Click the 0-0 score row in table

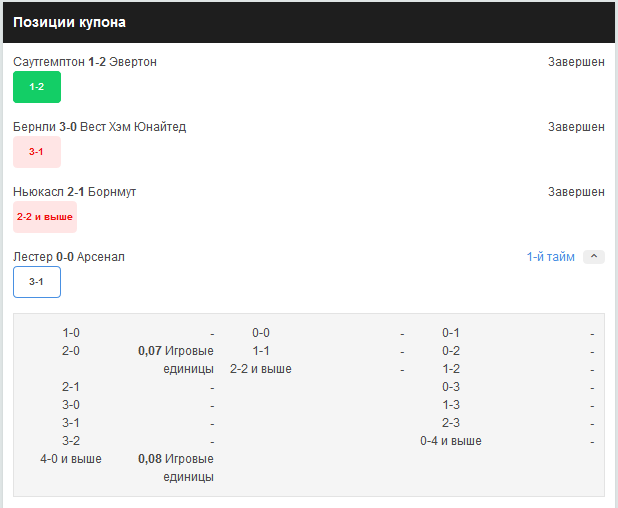pos(261,333)
